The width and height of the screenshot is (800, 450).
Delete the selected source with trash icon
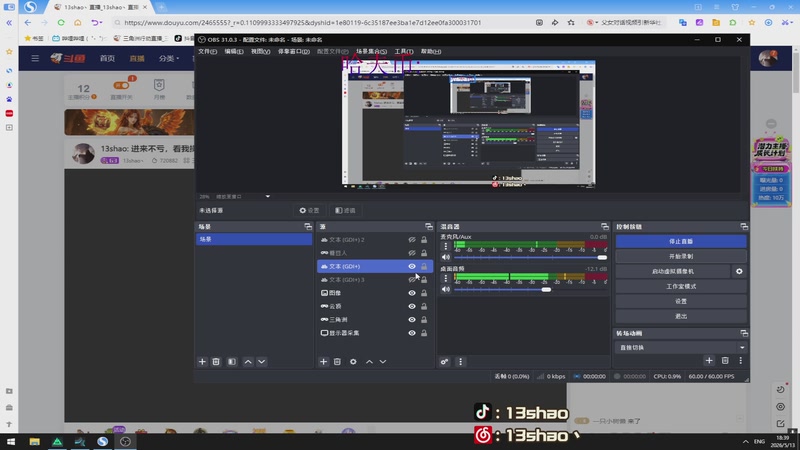coord(337,362)
